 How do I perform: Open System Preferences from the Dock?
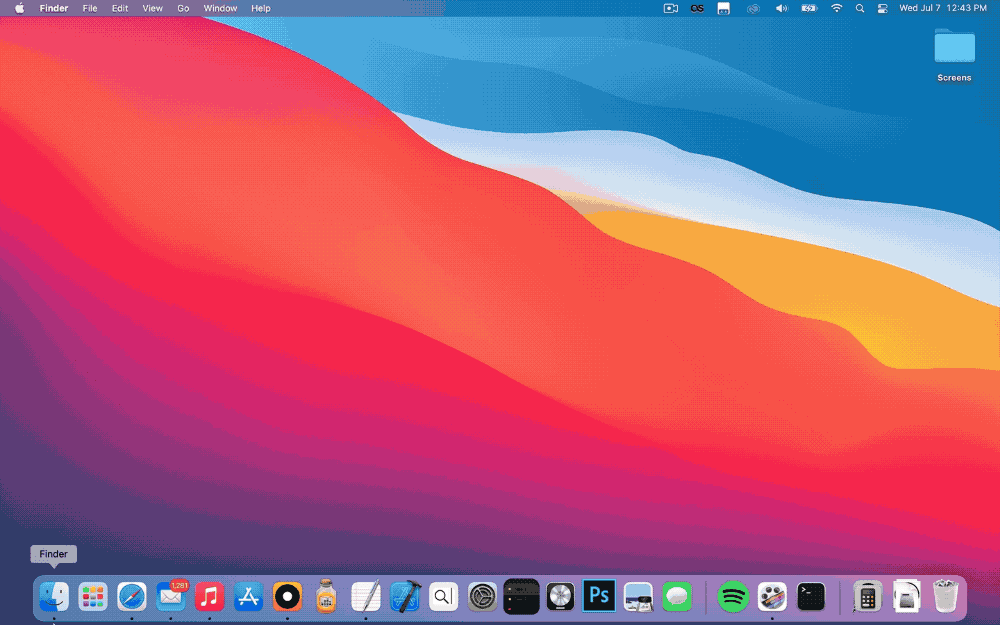coord(483,597)
